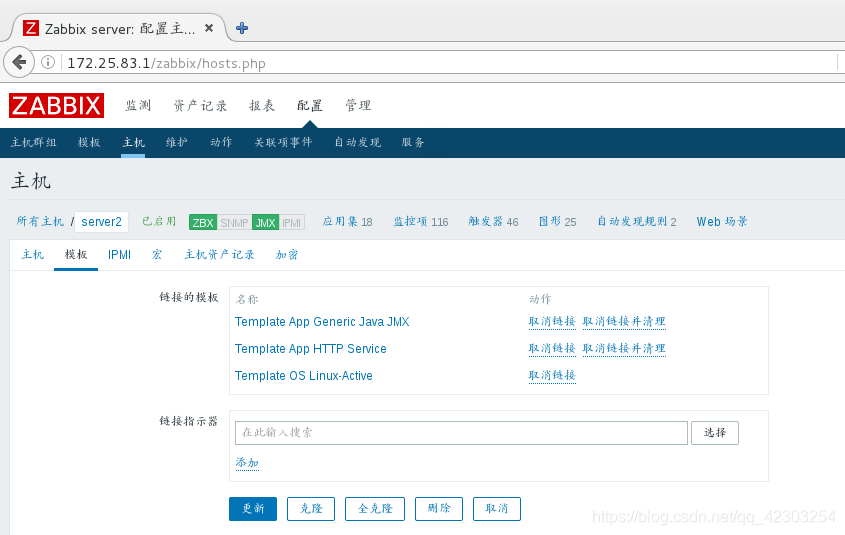This screenshot has width=845, height=535.
Task: Open the 资产记录 main menu
Action: [x=200, y=105]
